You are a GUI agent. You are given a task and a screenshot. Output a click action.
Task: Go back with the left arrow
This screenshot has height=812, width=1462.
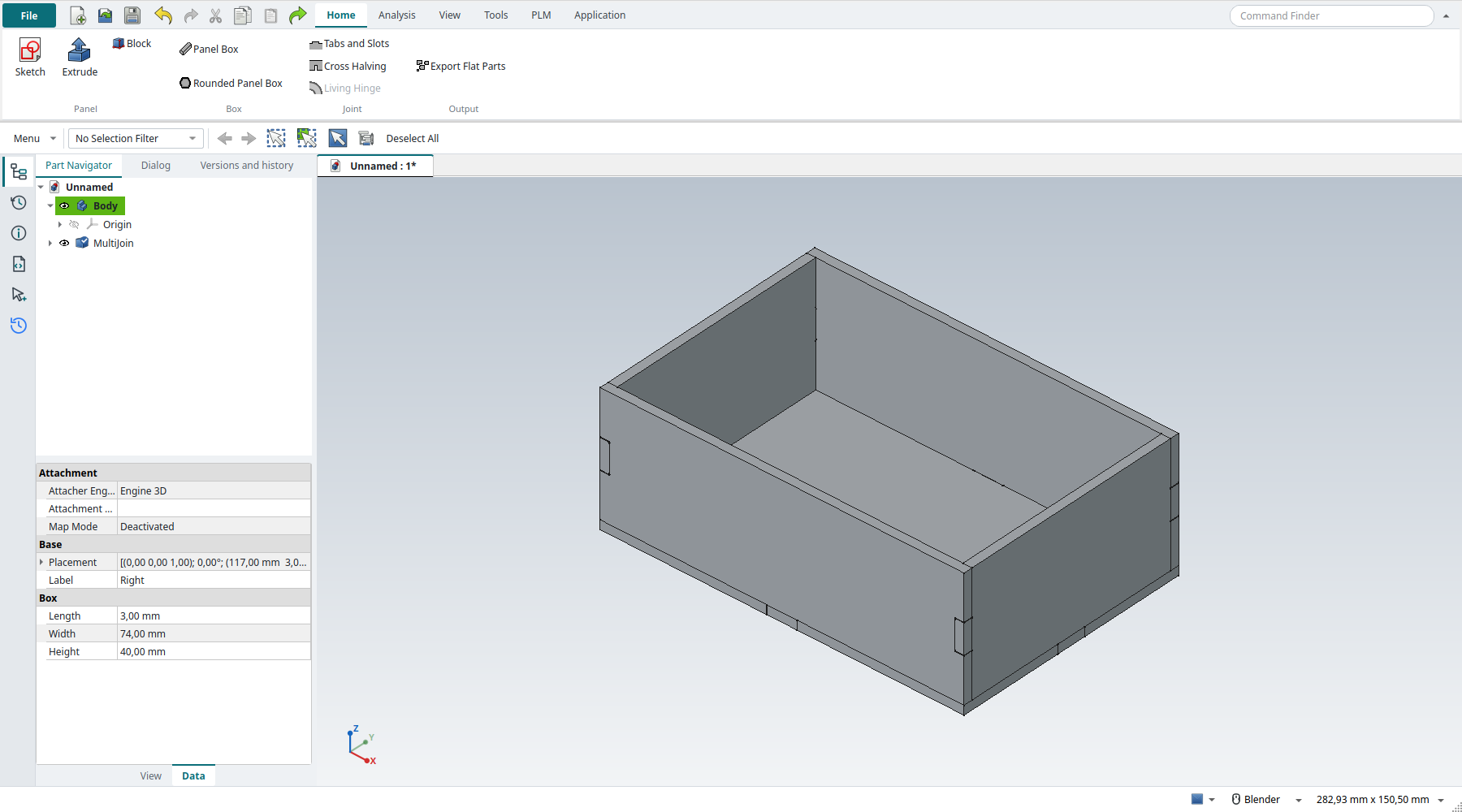[225, 139]
